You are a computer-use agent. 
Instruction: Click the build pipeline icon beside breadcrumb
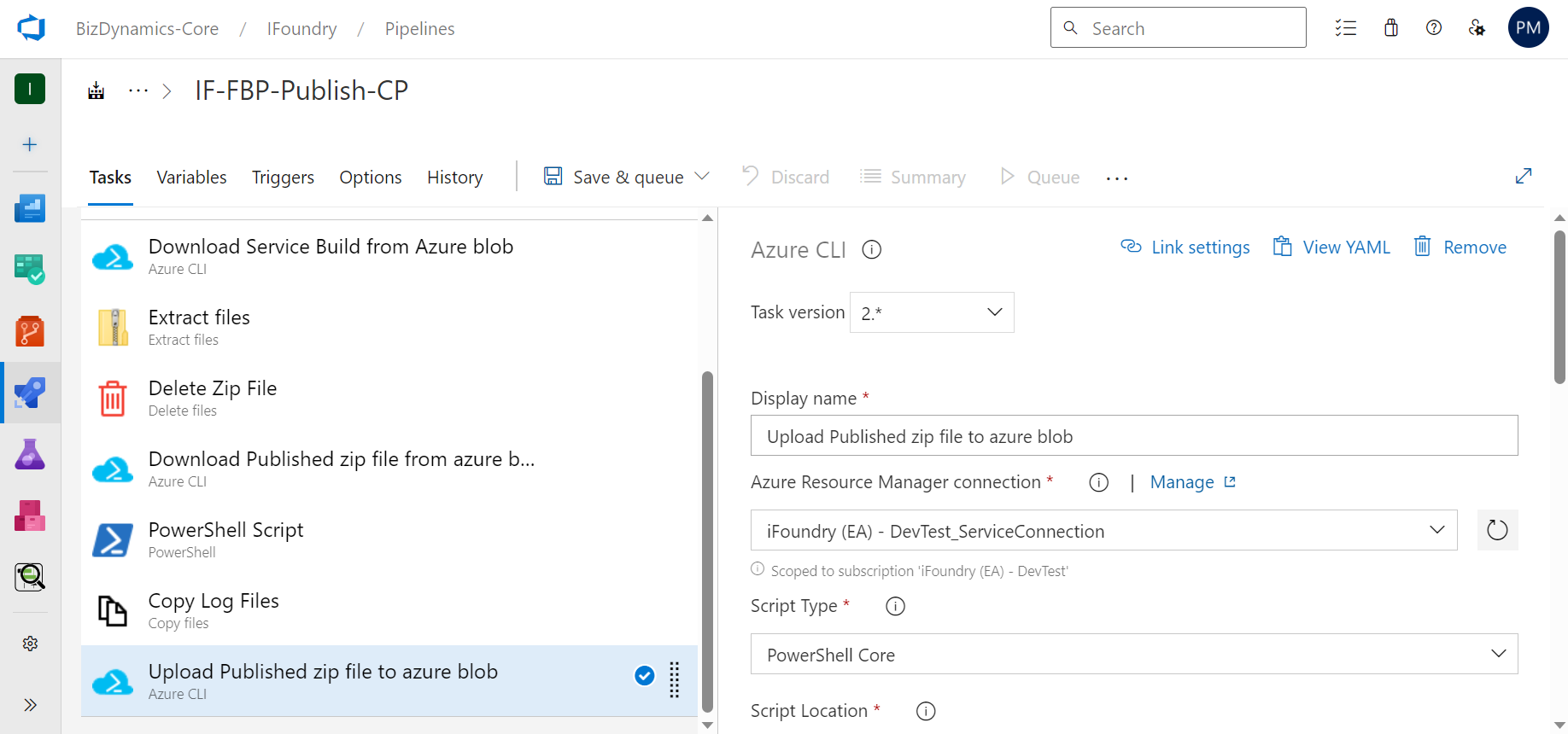click(97, 90)
